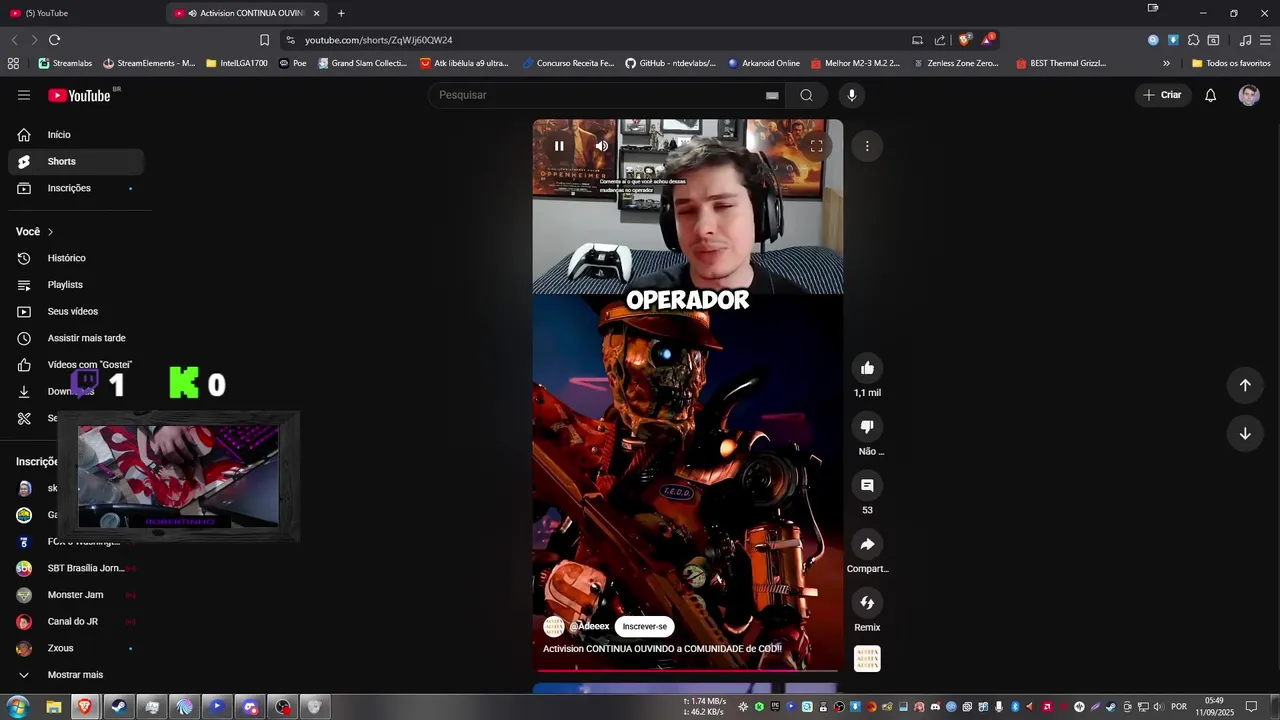Image resolution: width=1280 pixels, height=720 pixels.
Task: Open the @Adeeex channel avatar
Action: (x=554, y=627)
